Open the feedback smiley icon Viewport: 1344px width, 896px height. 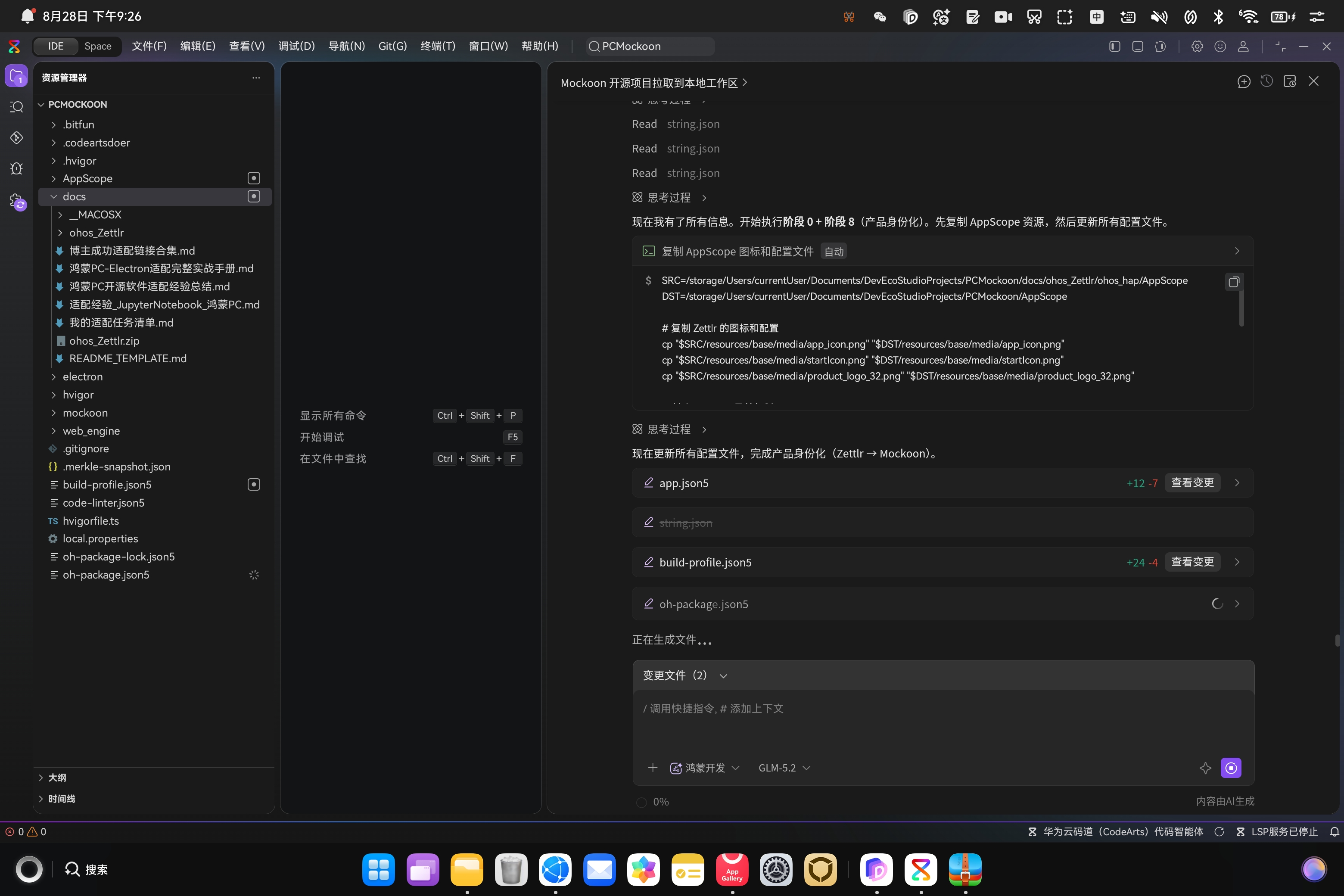[x=1220, y=46]
